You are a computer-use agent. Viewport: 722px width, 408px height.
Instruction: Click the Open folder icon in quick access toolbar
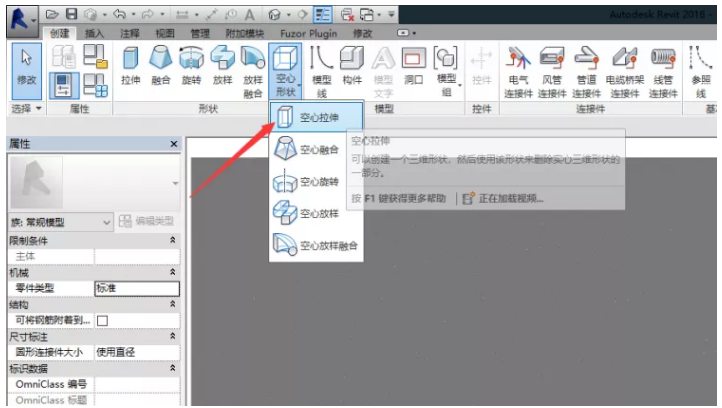coord(52,14)
